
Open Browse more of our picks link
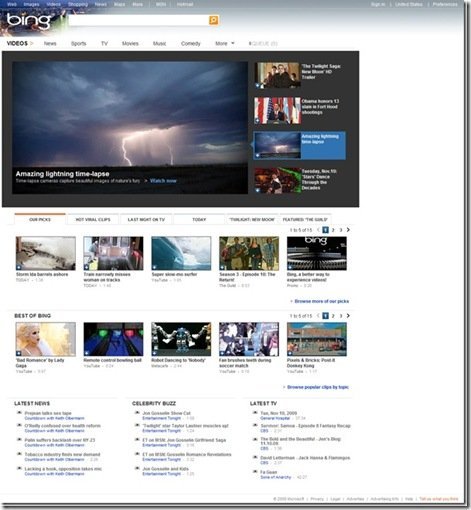point(322,301)
